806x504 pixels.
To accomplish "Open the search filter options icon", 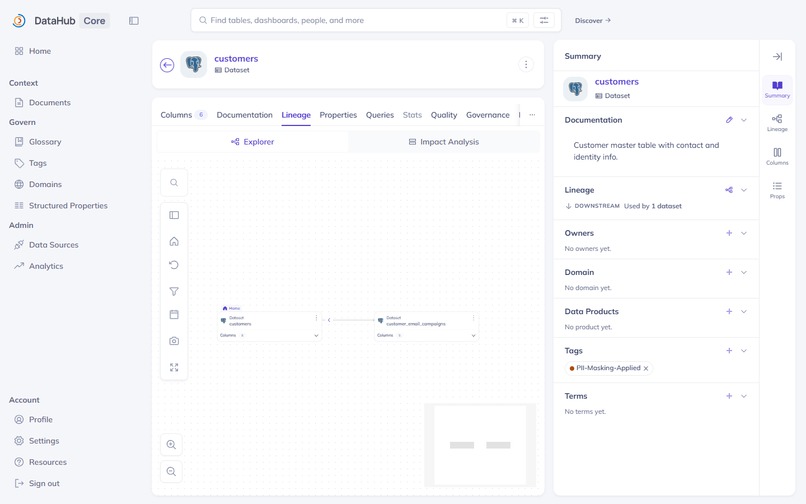I will coord(544,20).
